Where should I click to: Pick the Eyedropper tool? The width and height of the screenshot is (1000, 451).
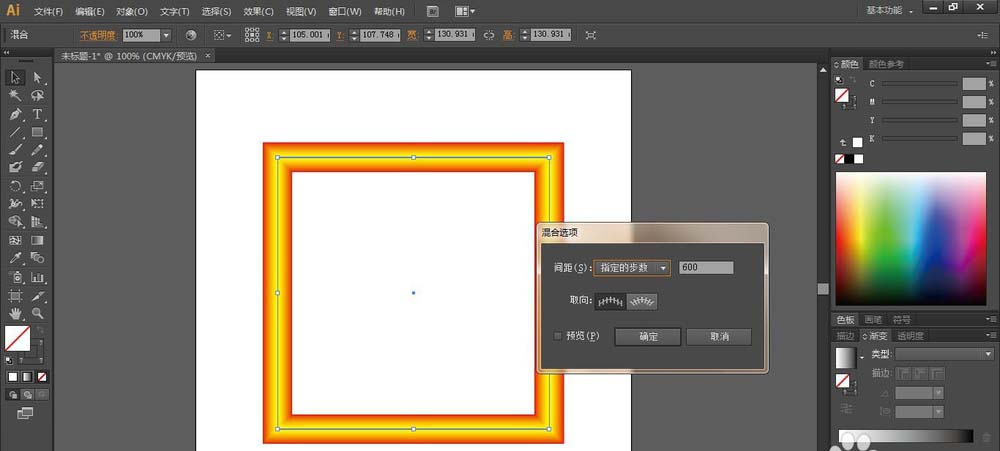pyautogui.click(x=16, y=259)
